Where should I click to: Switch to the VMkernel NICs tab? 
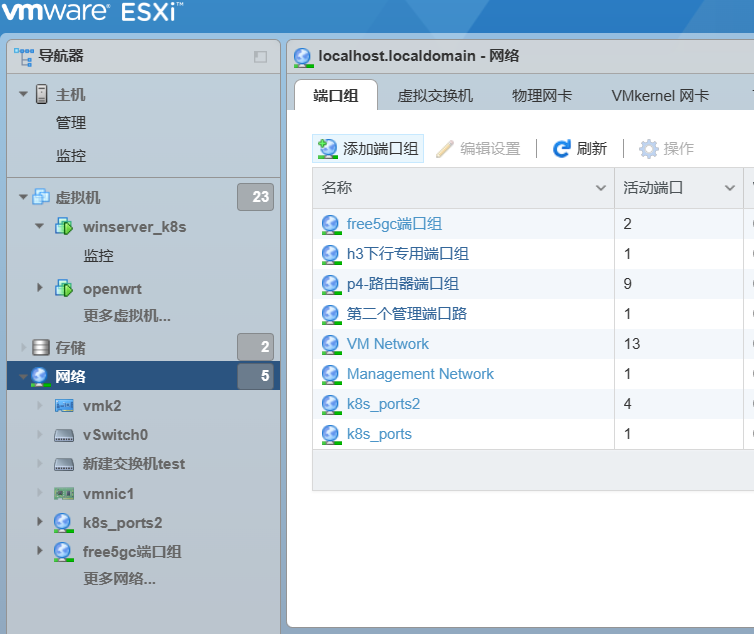tap(660, 96)
